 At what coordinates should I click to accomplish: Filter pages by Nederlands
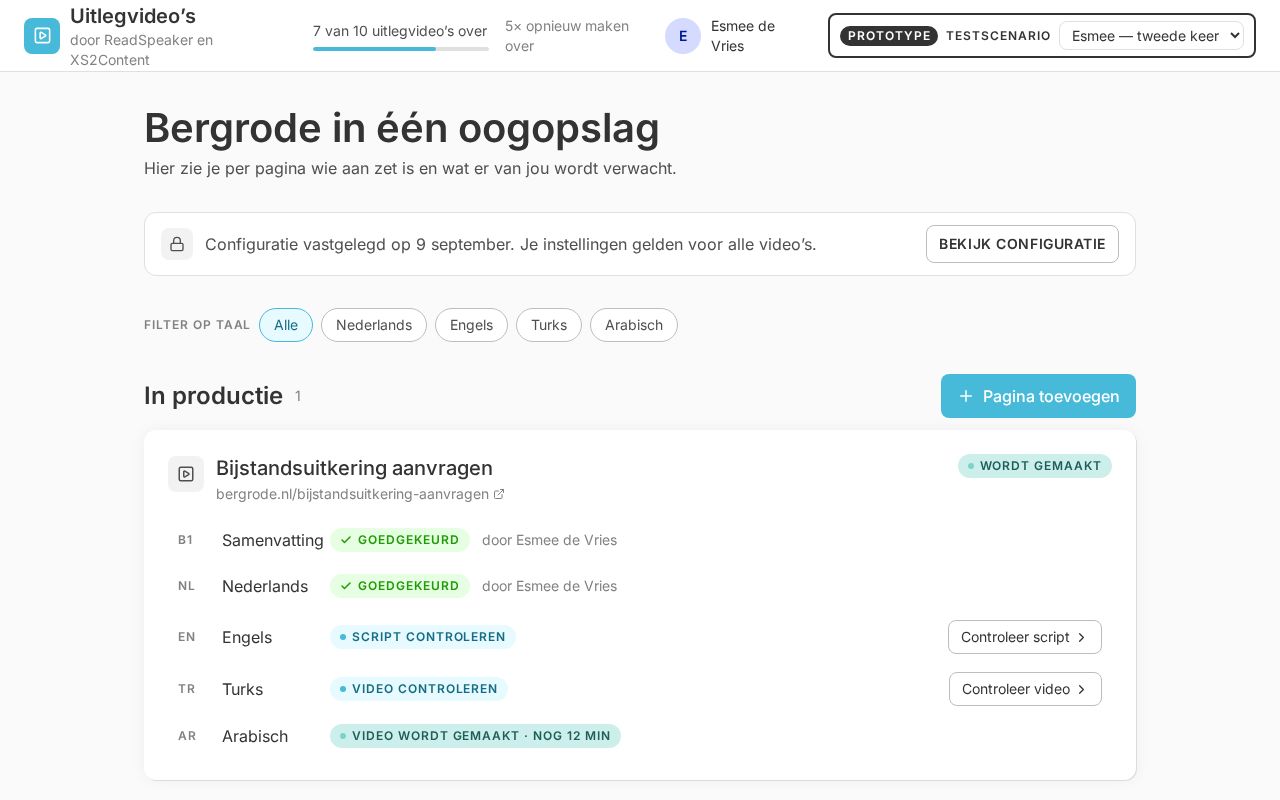coord(374,325)
